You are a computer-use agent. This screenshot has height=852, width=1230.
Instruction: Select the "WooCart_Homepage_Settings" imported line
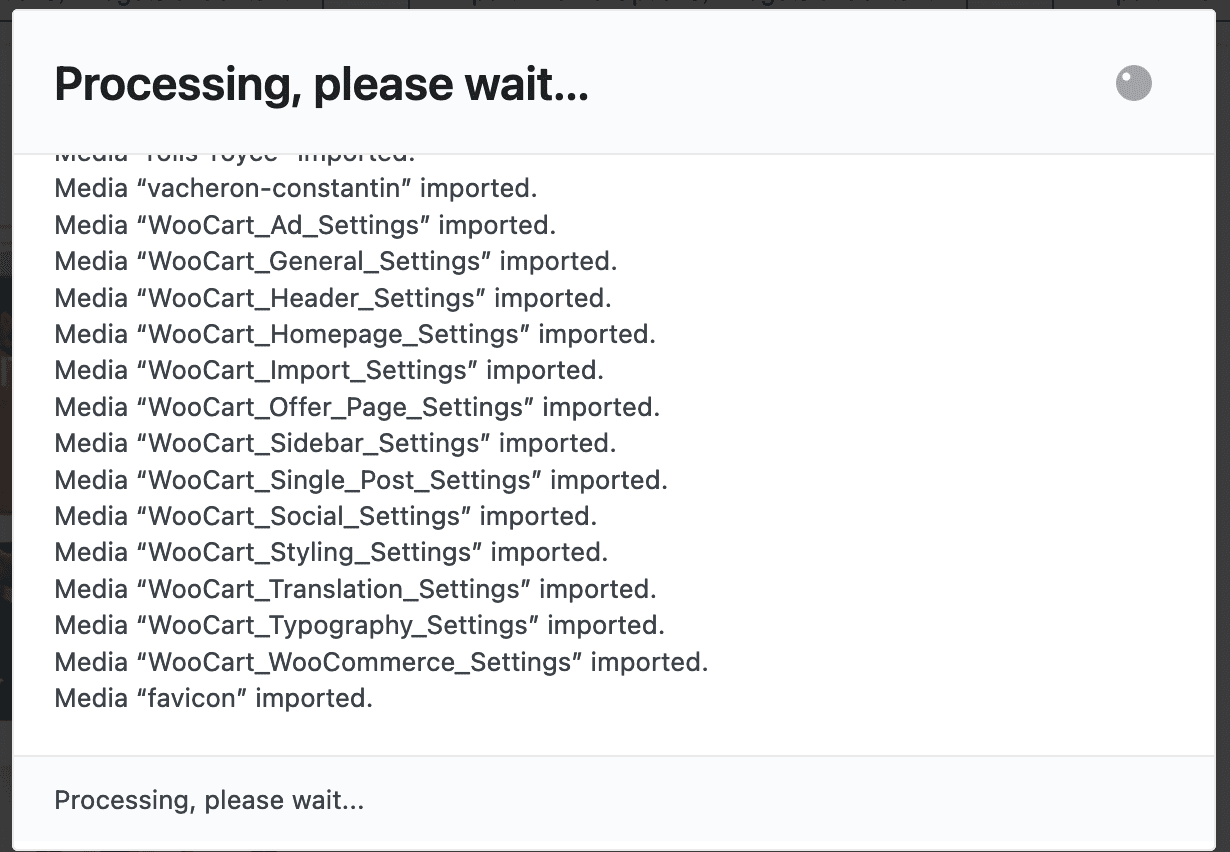(x=355, y=334)
